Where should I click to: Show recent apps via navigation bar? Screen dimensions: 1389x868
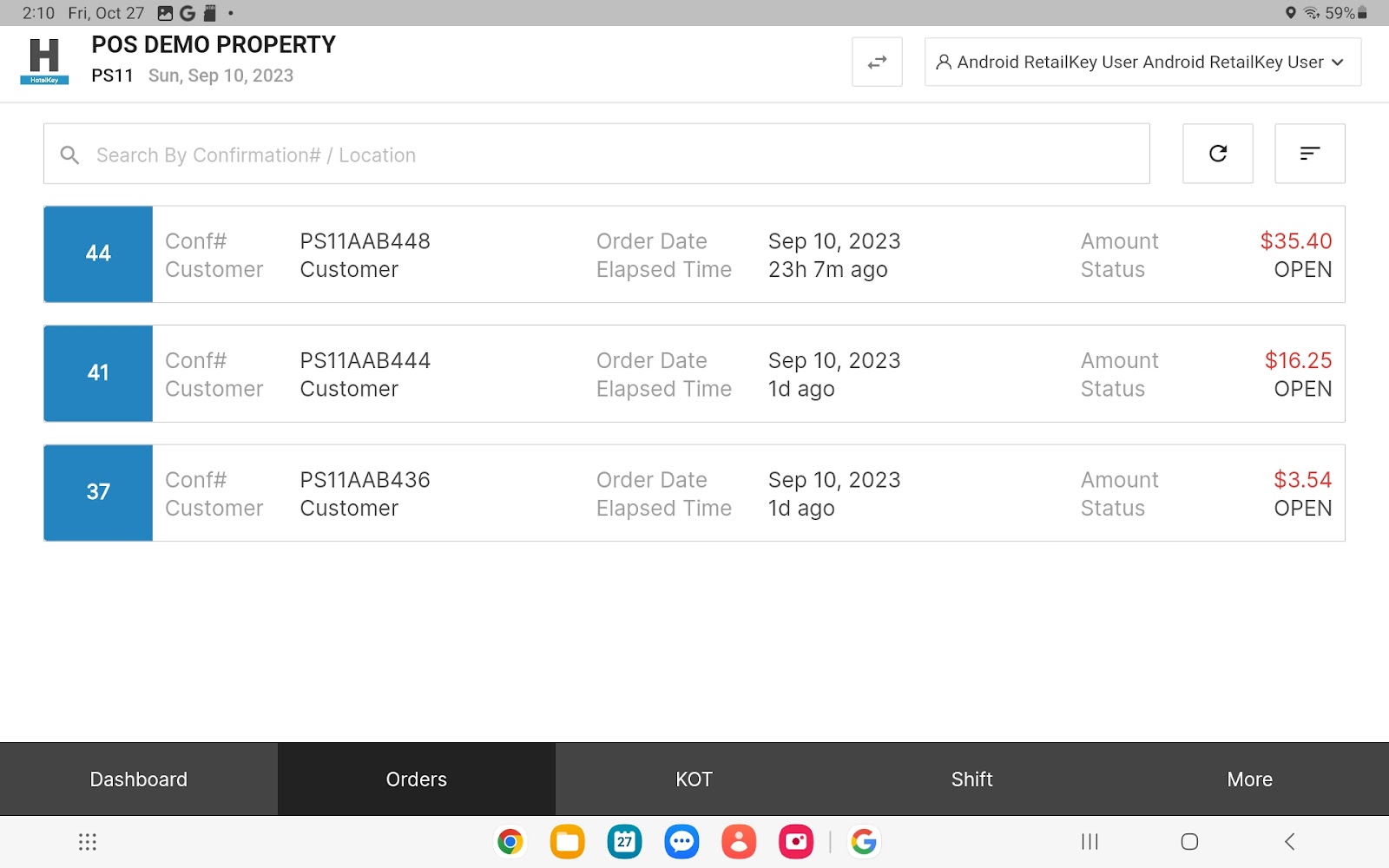click(x=1088, y=842)
